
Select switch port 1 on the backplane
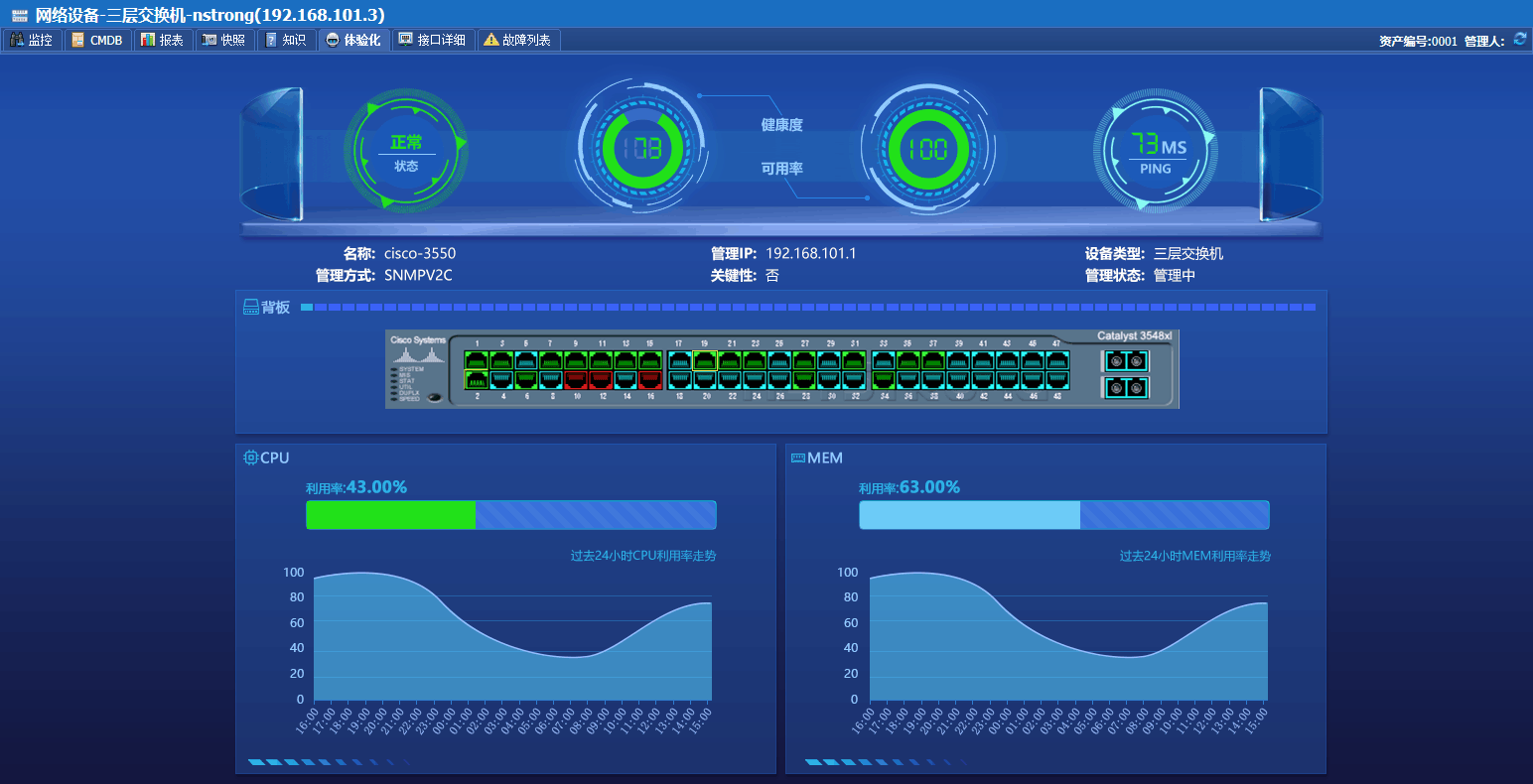pos(477,360)
